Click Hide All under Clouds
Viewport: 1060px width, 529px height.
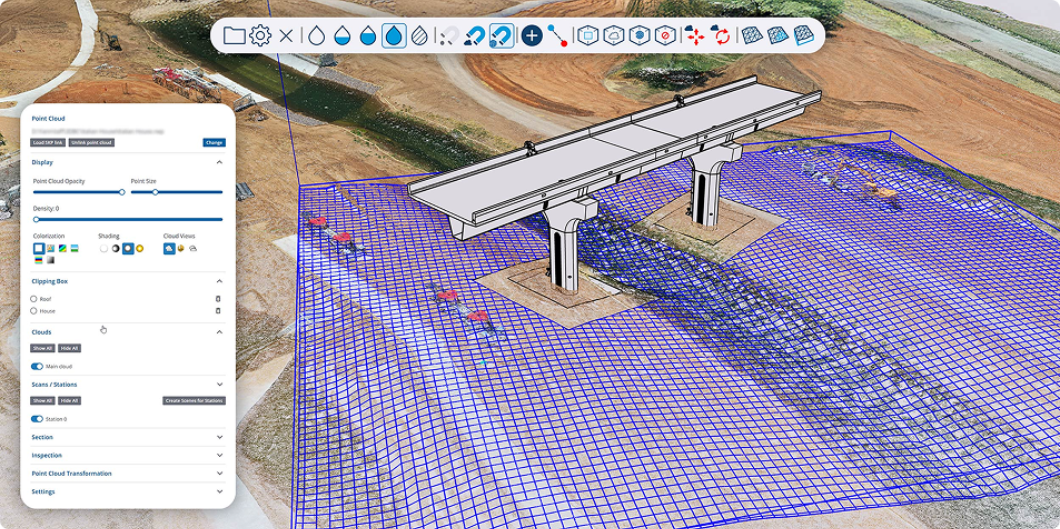(x=69, y=348)
